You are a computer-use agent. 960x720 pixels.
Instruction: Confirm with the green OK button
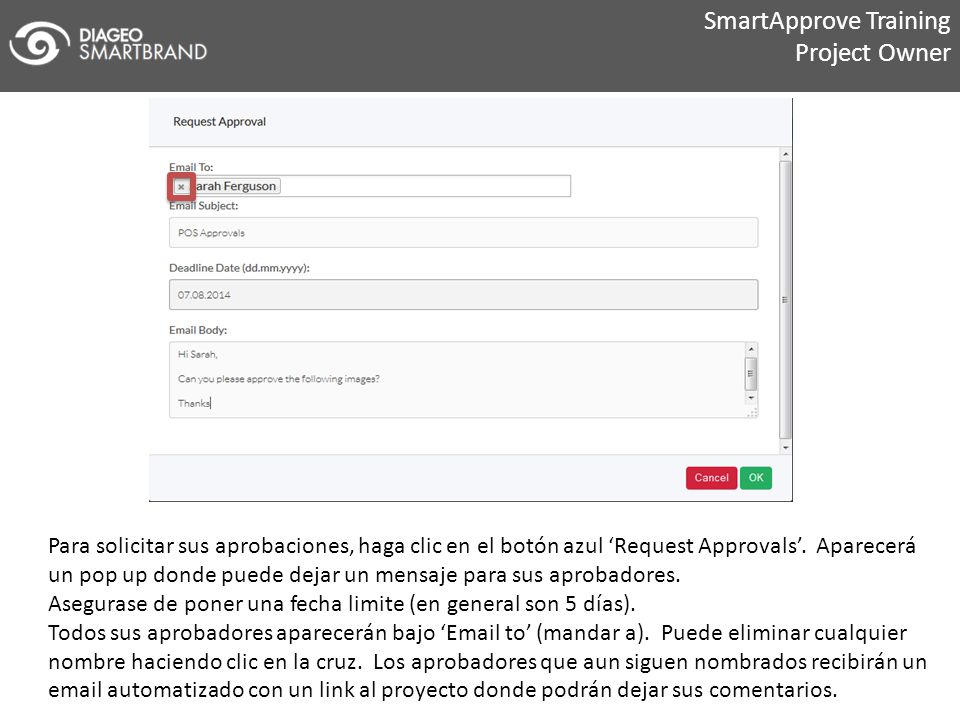[756, 478]
